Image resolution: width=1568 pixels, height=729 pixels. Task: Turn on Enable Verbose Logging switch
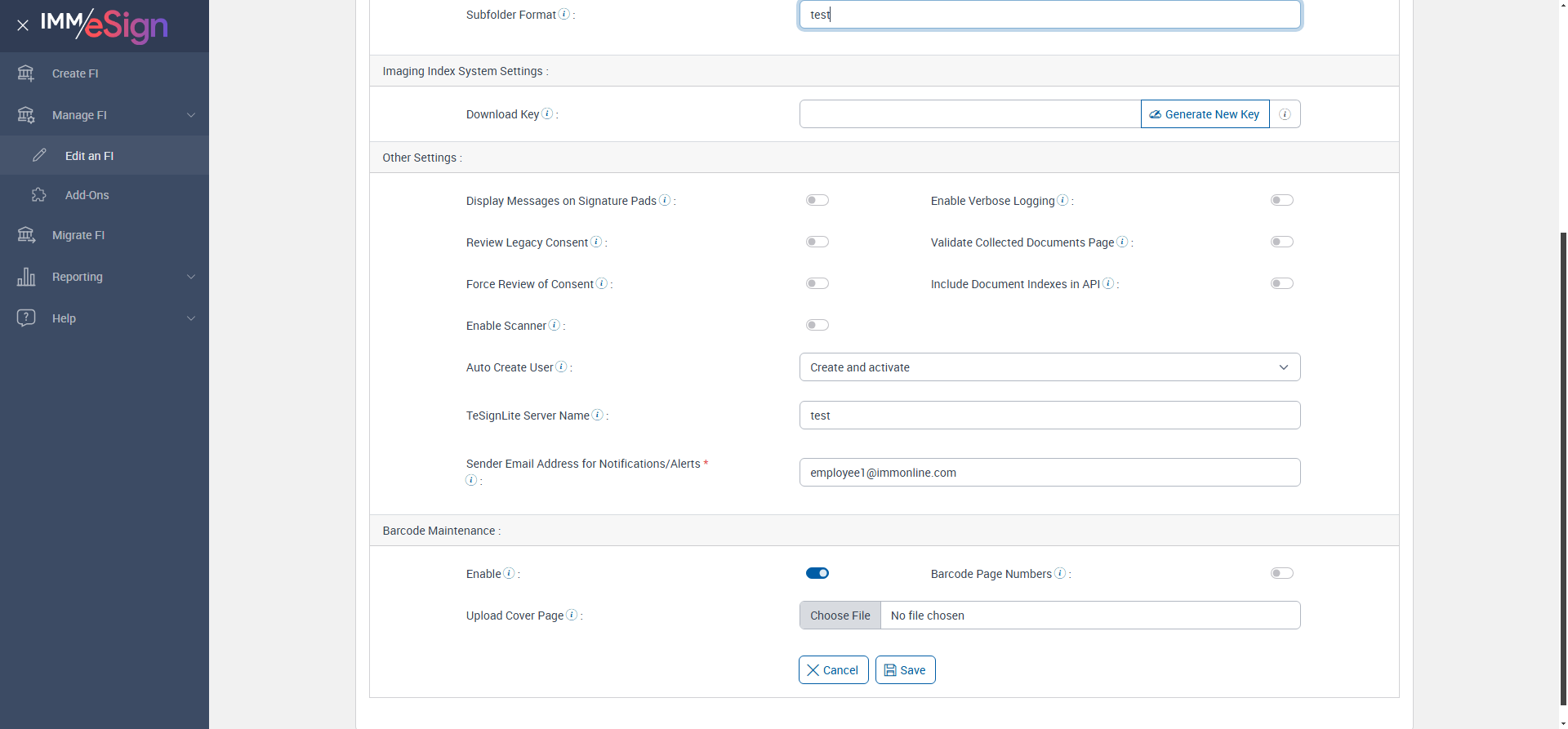pyautogui.click(x=1281, y=200)
